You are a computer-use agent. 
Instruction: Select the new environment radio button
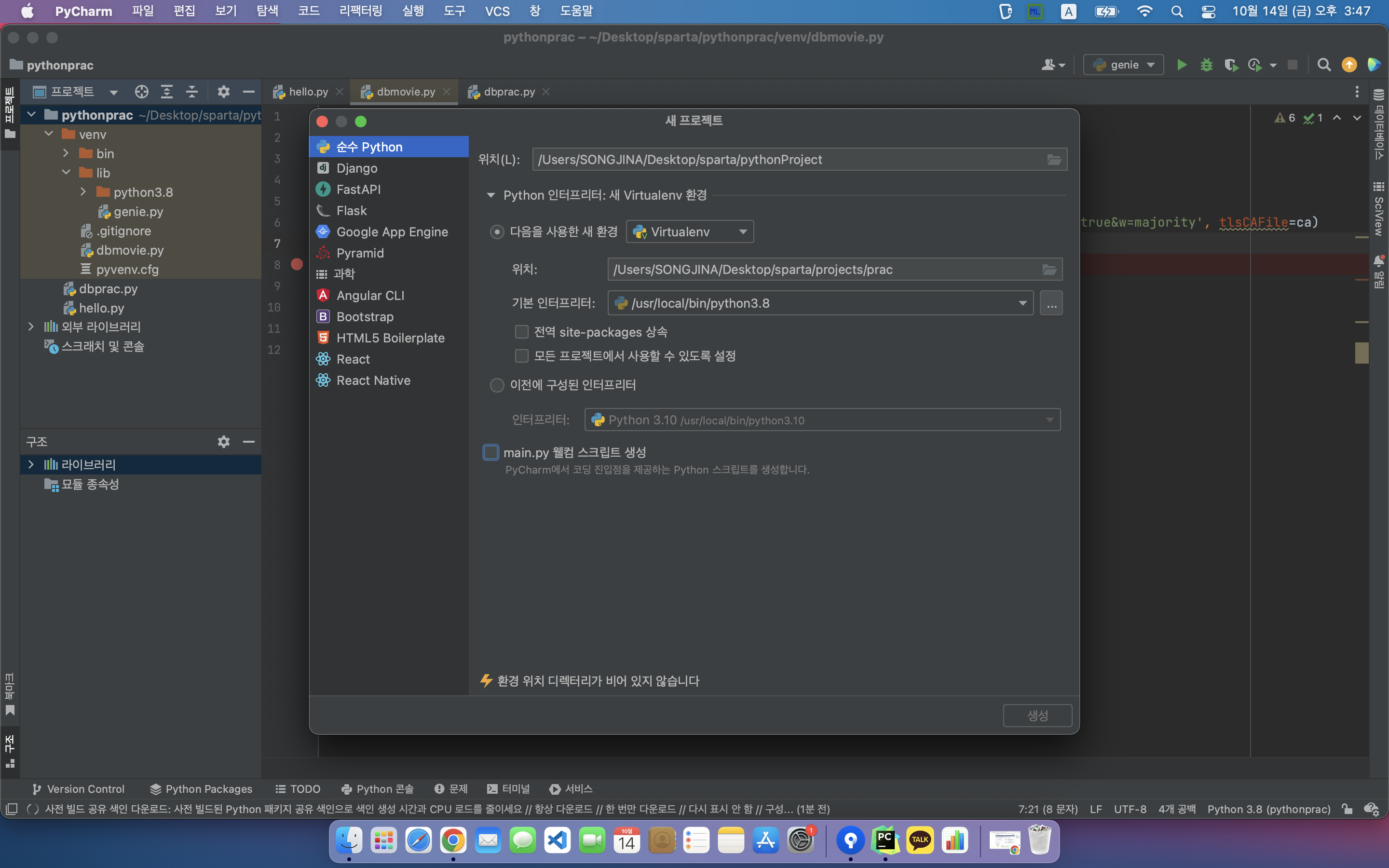point(497,232)
